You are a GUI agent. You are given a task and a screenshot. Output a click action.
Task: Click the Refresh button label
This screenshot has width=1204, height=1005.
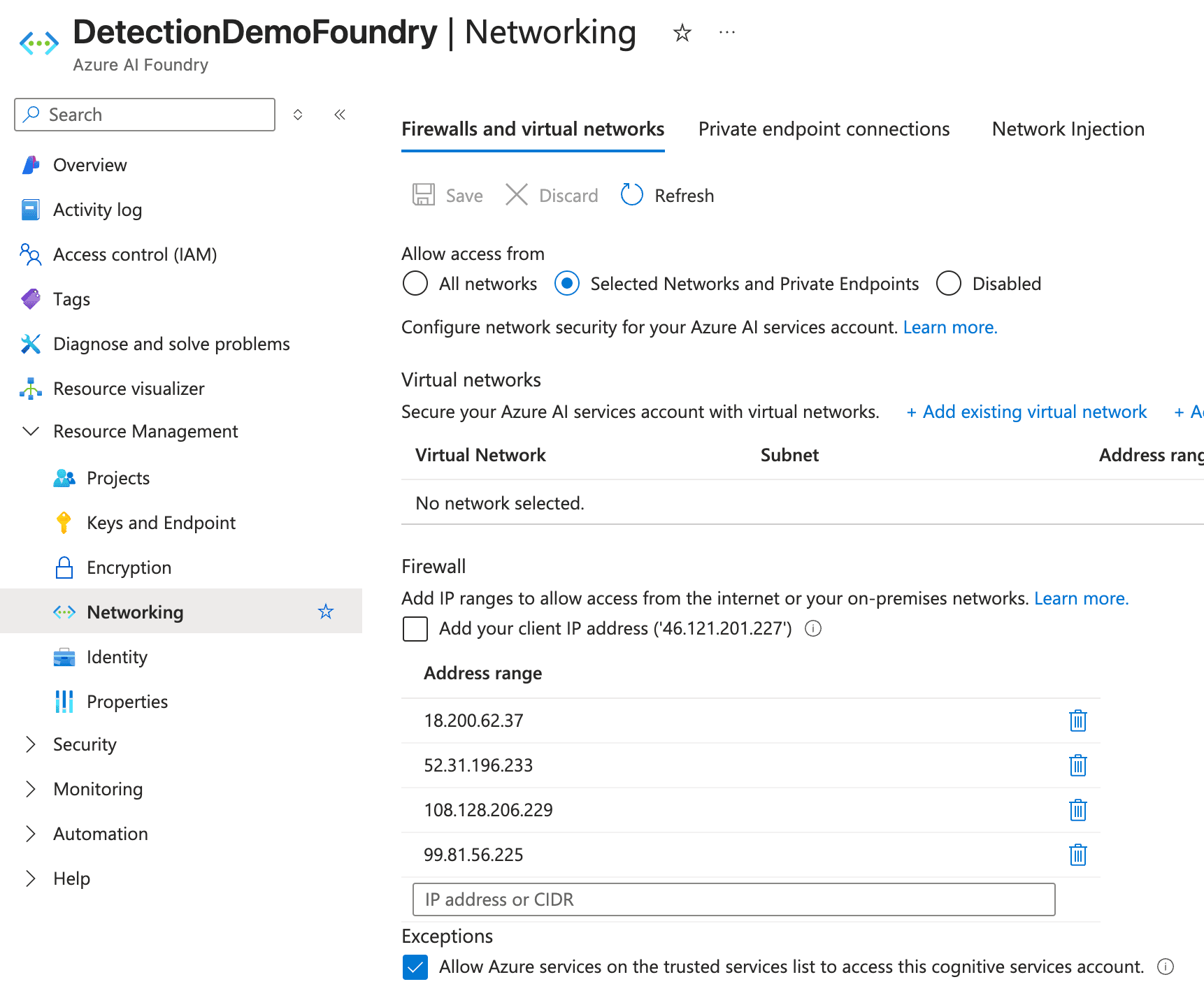pos(684,196)
